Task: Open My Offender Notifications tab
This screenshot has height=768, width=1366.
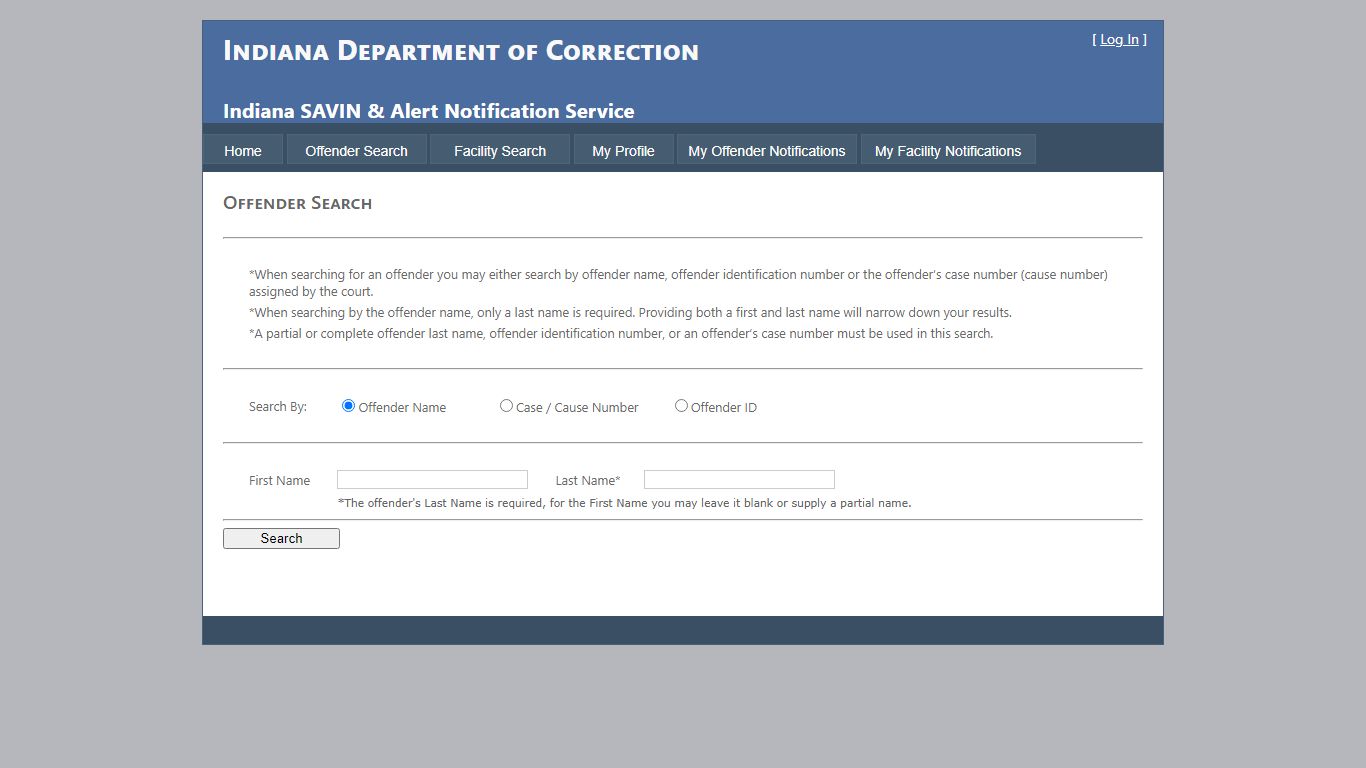Action: [x=767, y=150]
